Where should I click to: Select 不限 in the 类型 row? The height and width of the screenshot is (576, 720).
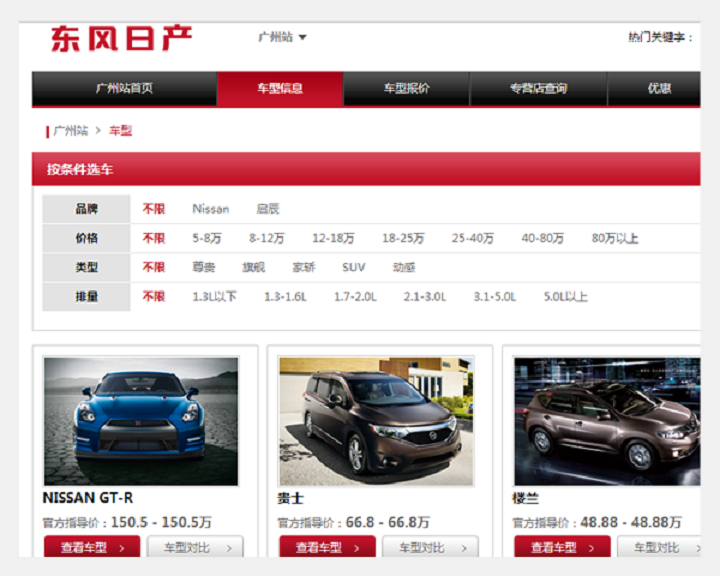154,267
